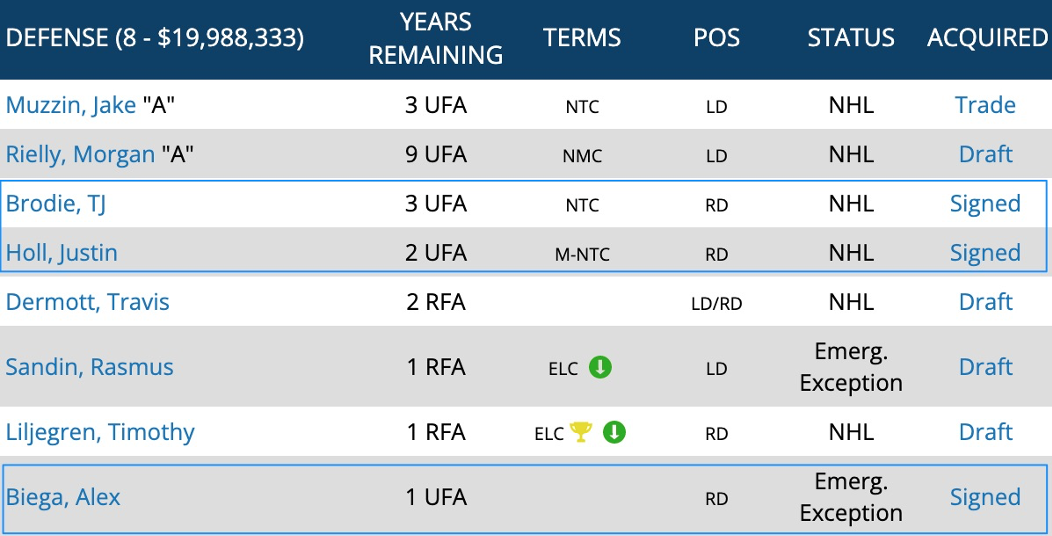Screen dimensions: 1052x536
Task: Select TJ Brodie player name
Action: (x=56, y=203)
